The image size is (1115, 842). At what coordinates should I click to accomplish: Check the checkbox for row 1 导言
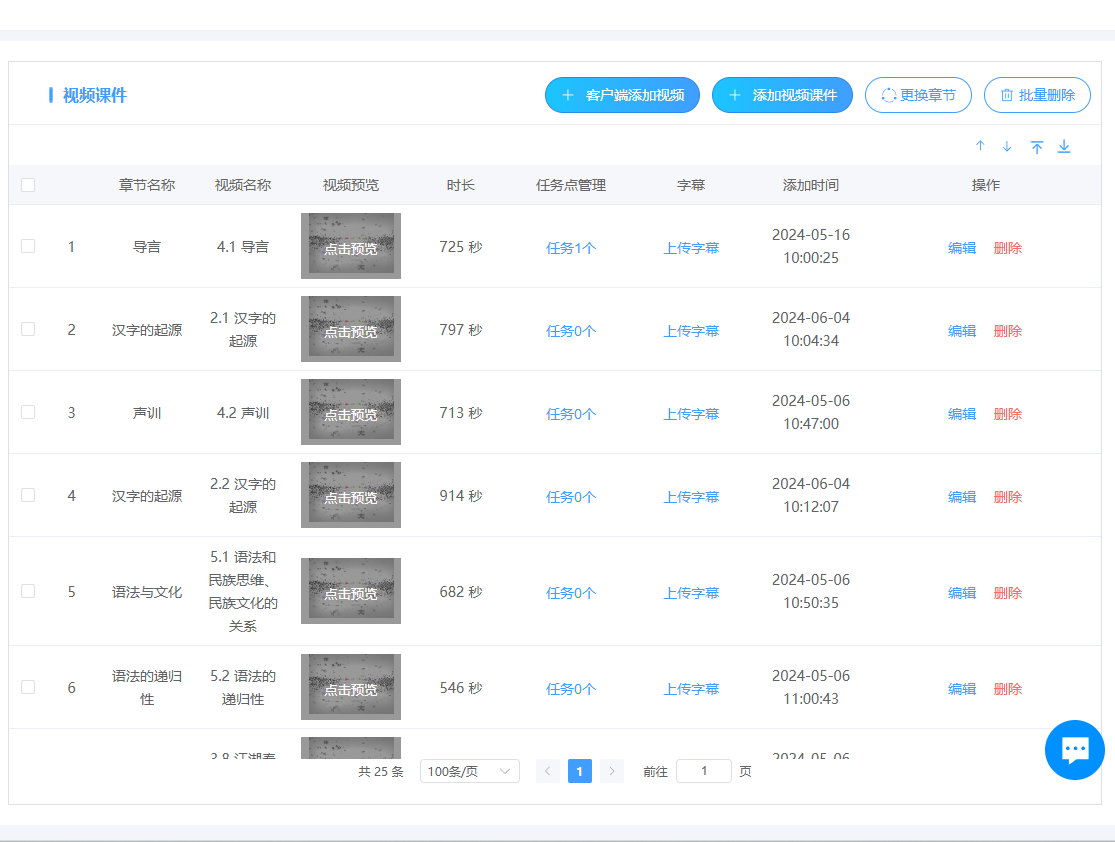tap(28, 246)
